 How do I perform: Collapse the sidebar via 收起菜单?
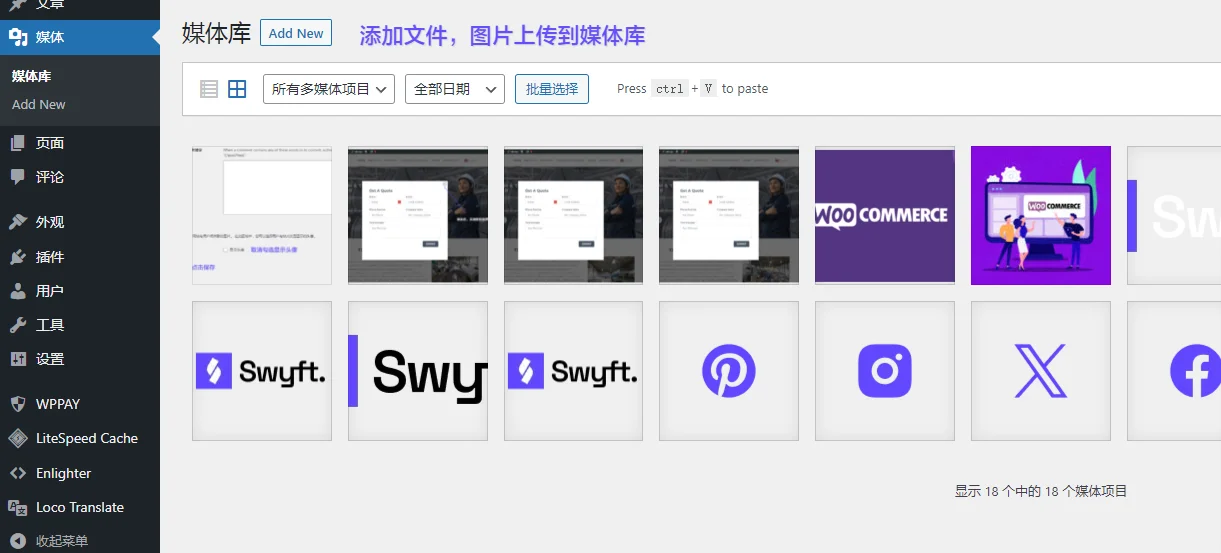click(62, 541)
